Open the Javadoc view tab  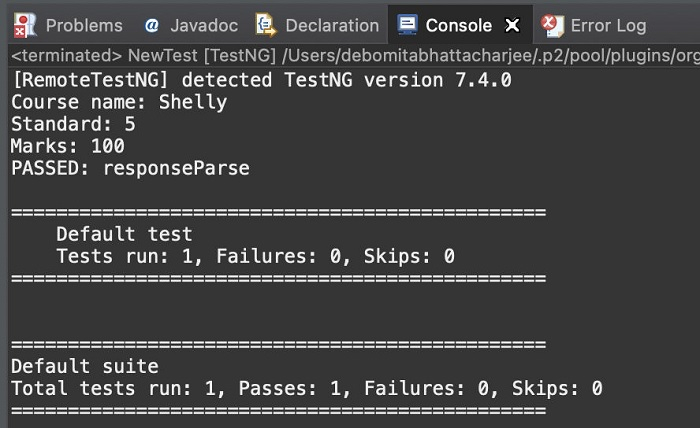point(204,25)
